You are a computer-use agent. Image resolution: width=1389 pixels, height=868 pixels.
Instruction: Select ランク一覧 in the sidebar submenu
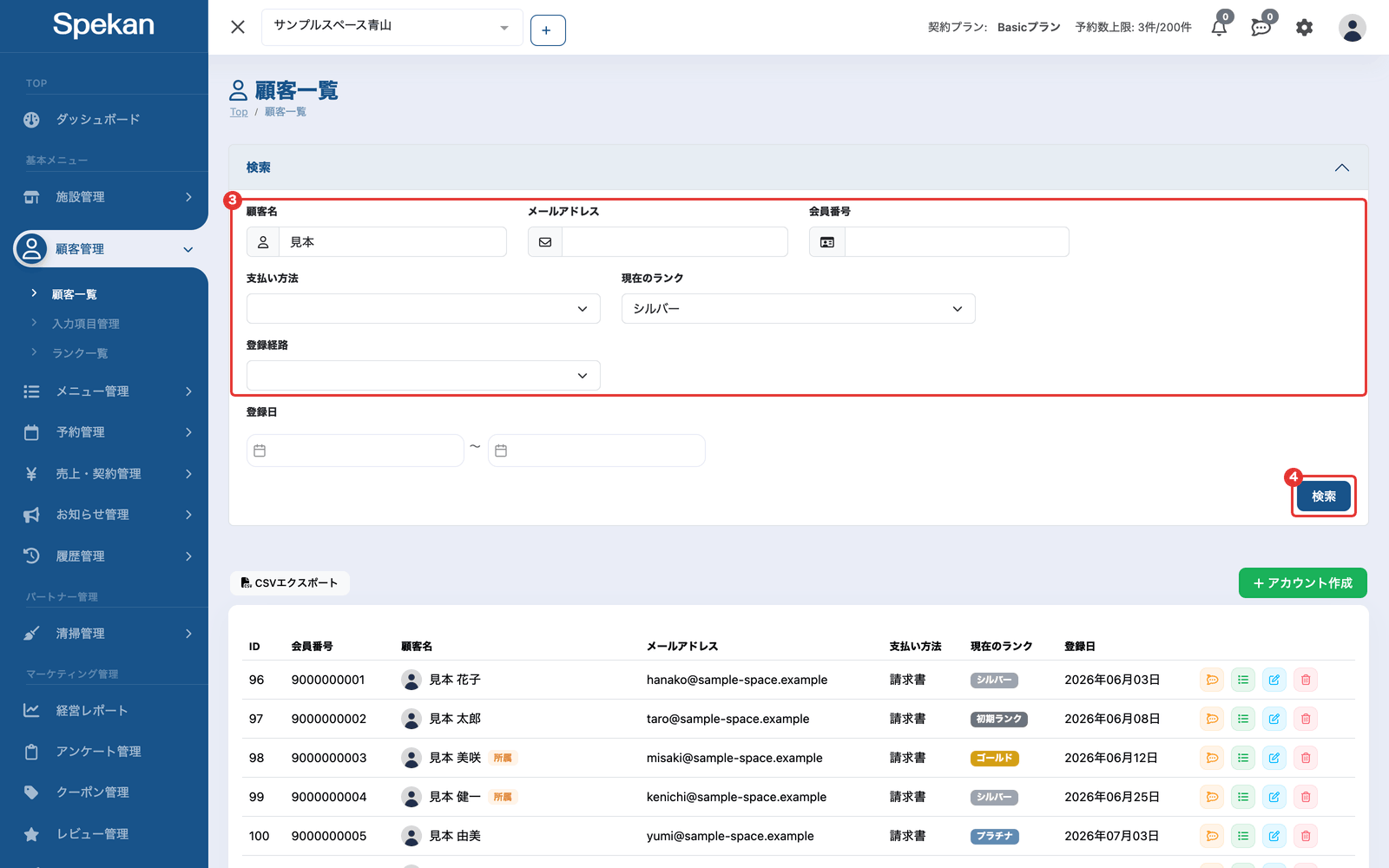[80, 353]
